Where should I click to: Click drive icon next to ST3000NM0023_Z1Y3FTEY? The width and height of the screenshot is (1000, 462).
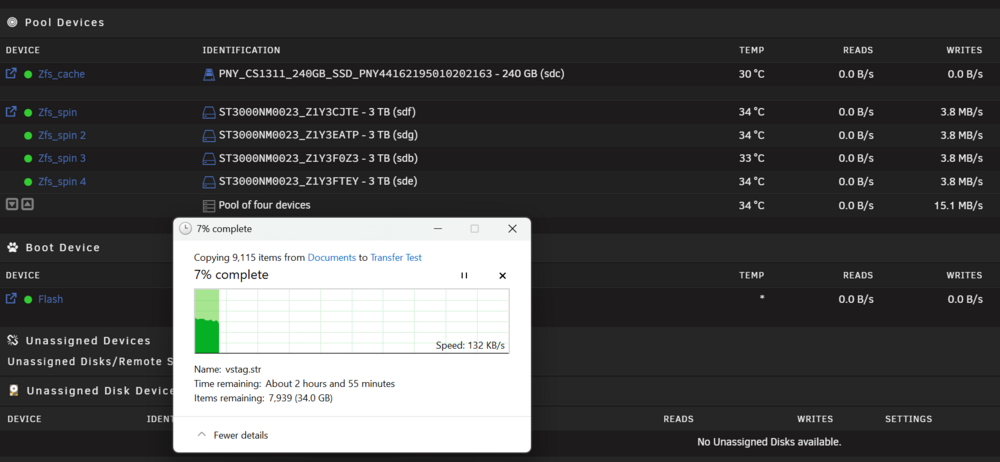click(x=209, y=182)
